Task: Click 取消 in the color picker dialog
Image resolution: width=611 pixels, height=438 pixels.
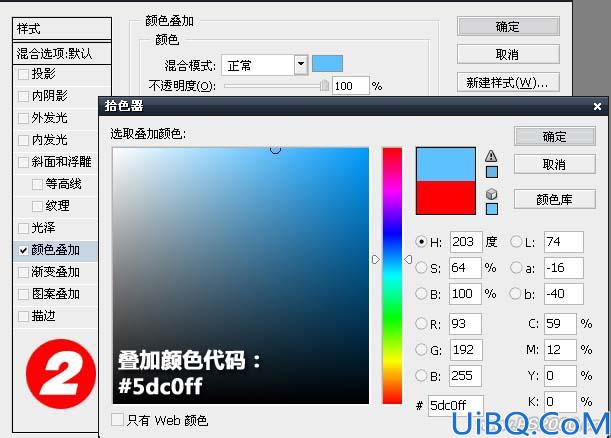Action: (x=554, y=164)
